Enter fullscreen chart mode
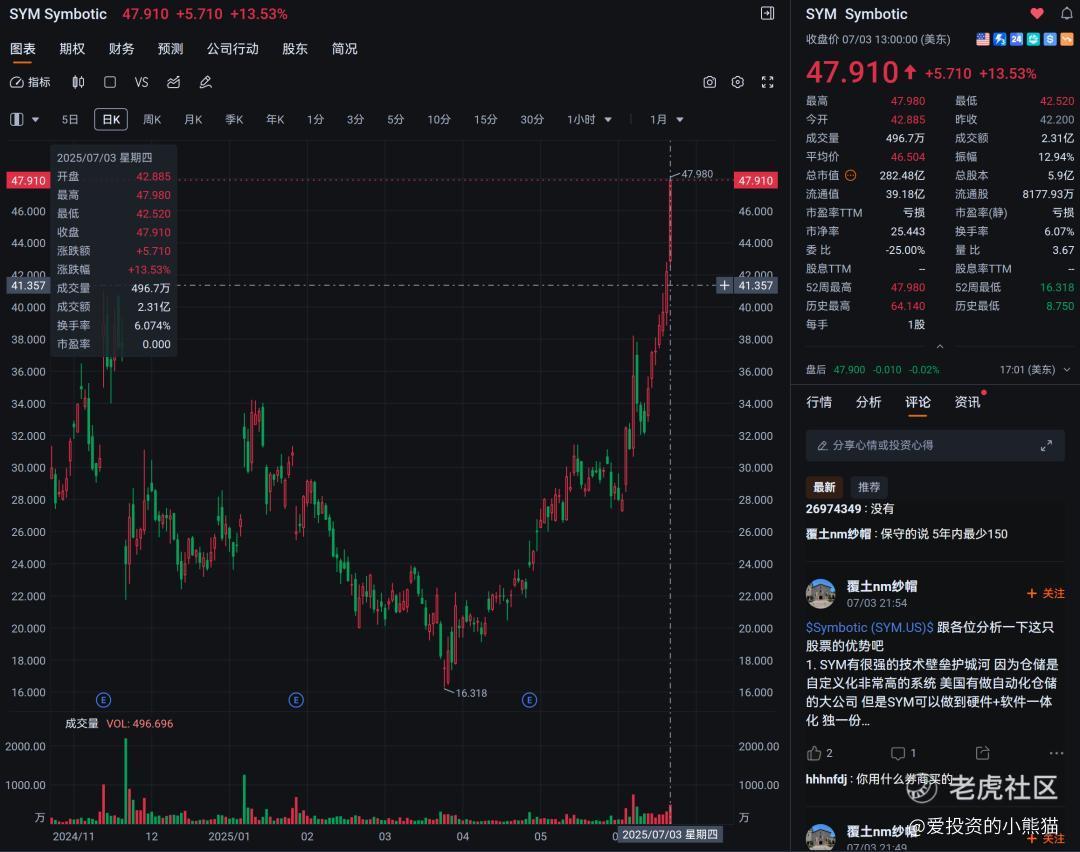 [767, 82]
